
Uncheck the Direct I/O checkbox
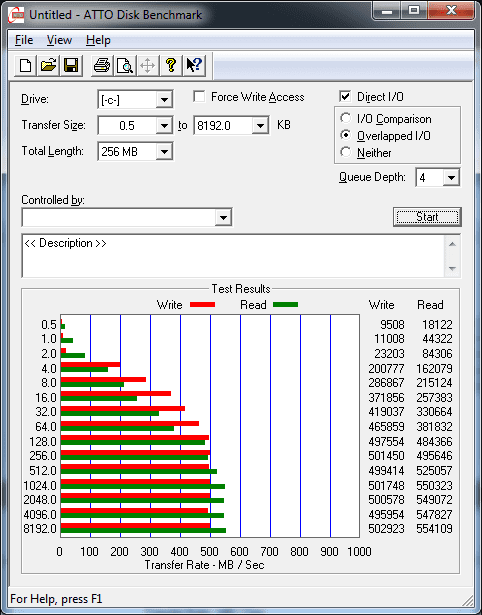click(x=345, y=96)
